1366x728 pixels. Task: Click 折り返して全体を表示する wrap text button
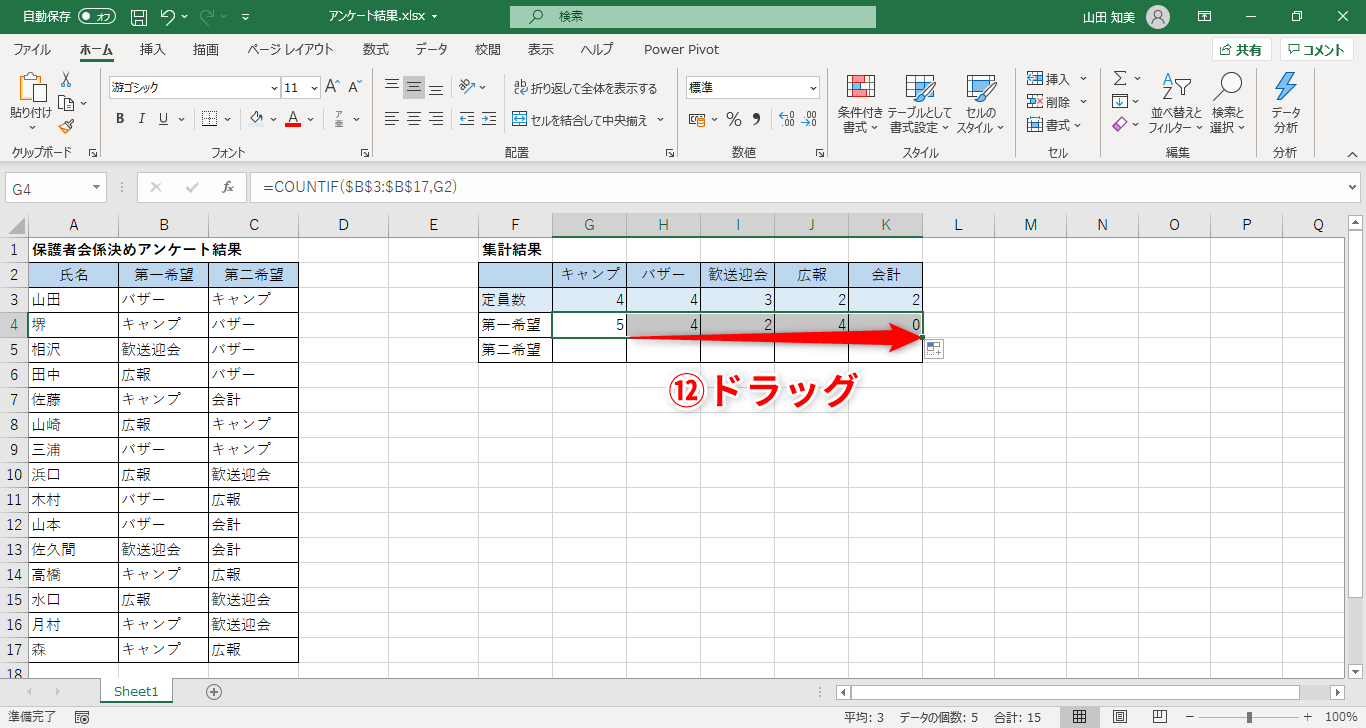tap(585, 88)
